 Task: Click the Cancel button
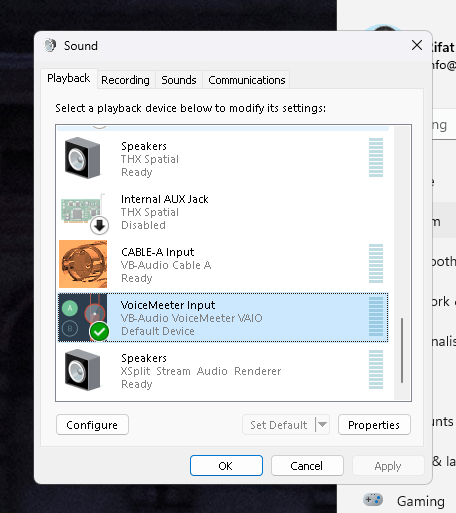(307, 466)
